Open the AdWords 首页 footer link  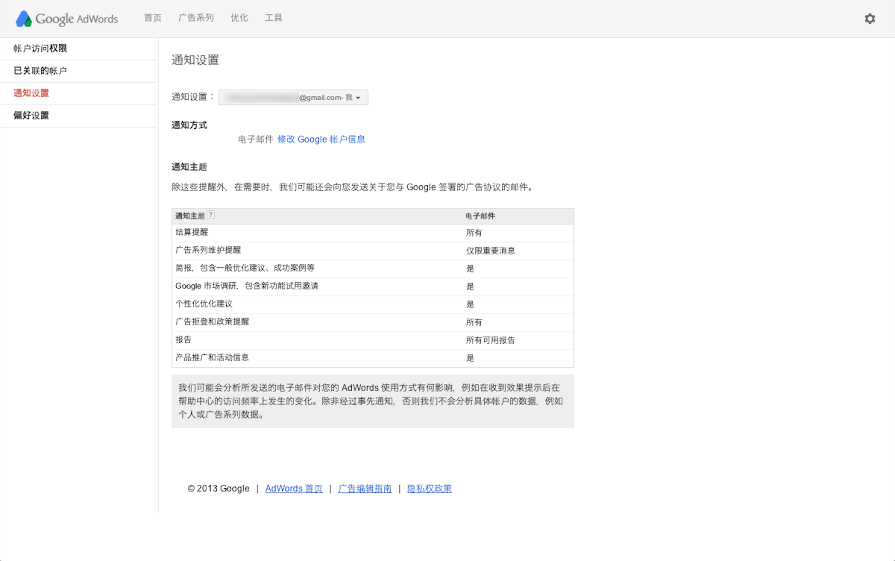(293, 489)
